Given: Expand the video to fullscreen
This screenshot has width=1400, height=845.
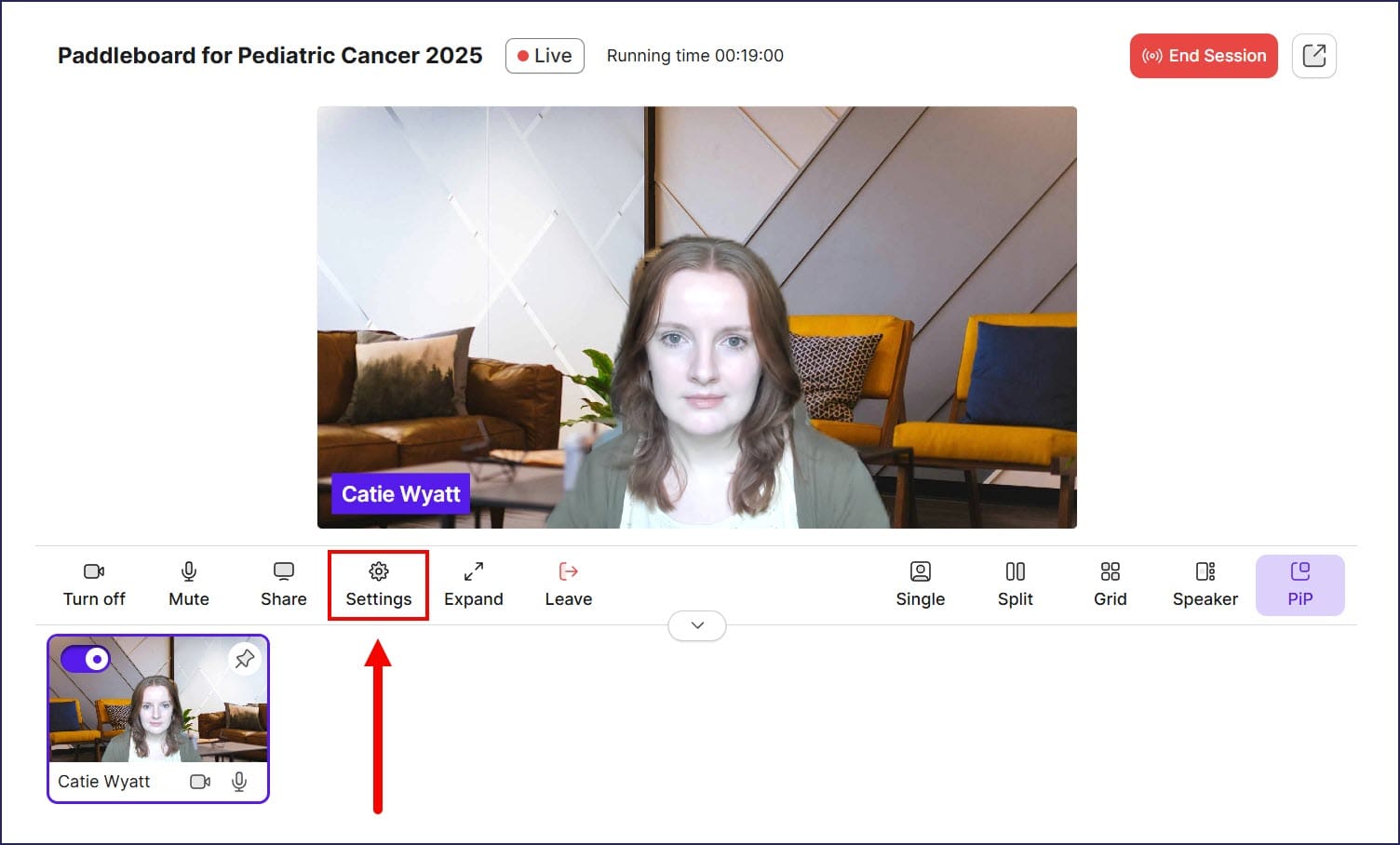Looking at the screenshot, I should pyautogui.click(x=473, y=583).
